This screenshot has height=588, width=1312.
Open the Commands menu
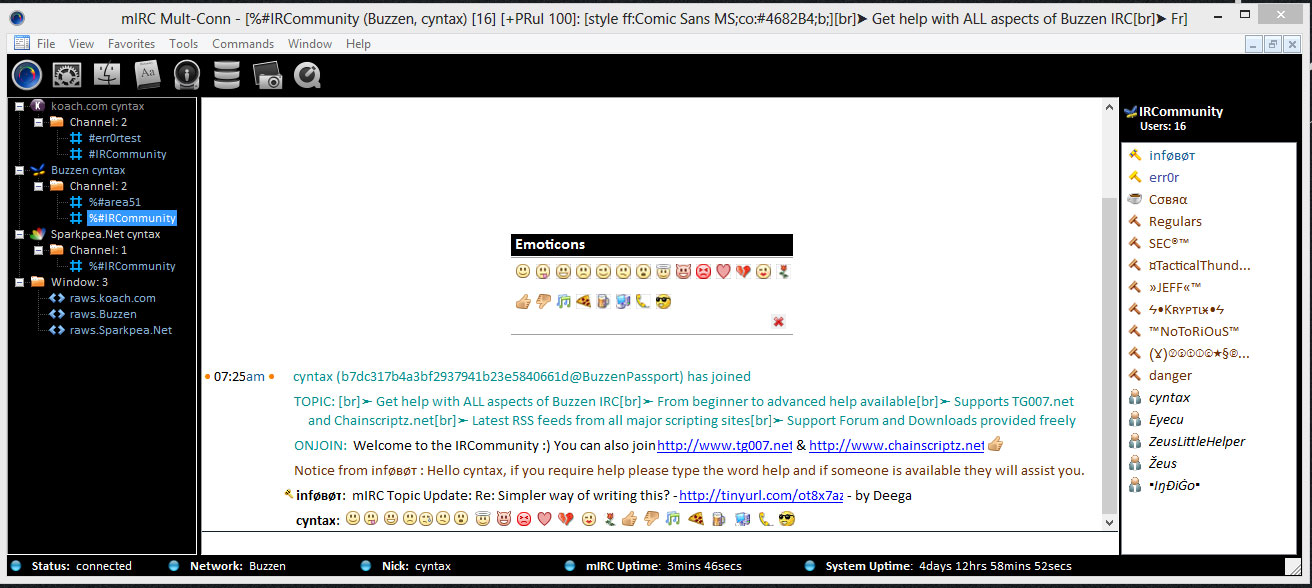click(x=243, y=44)
